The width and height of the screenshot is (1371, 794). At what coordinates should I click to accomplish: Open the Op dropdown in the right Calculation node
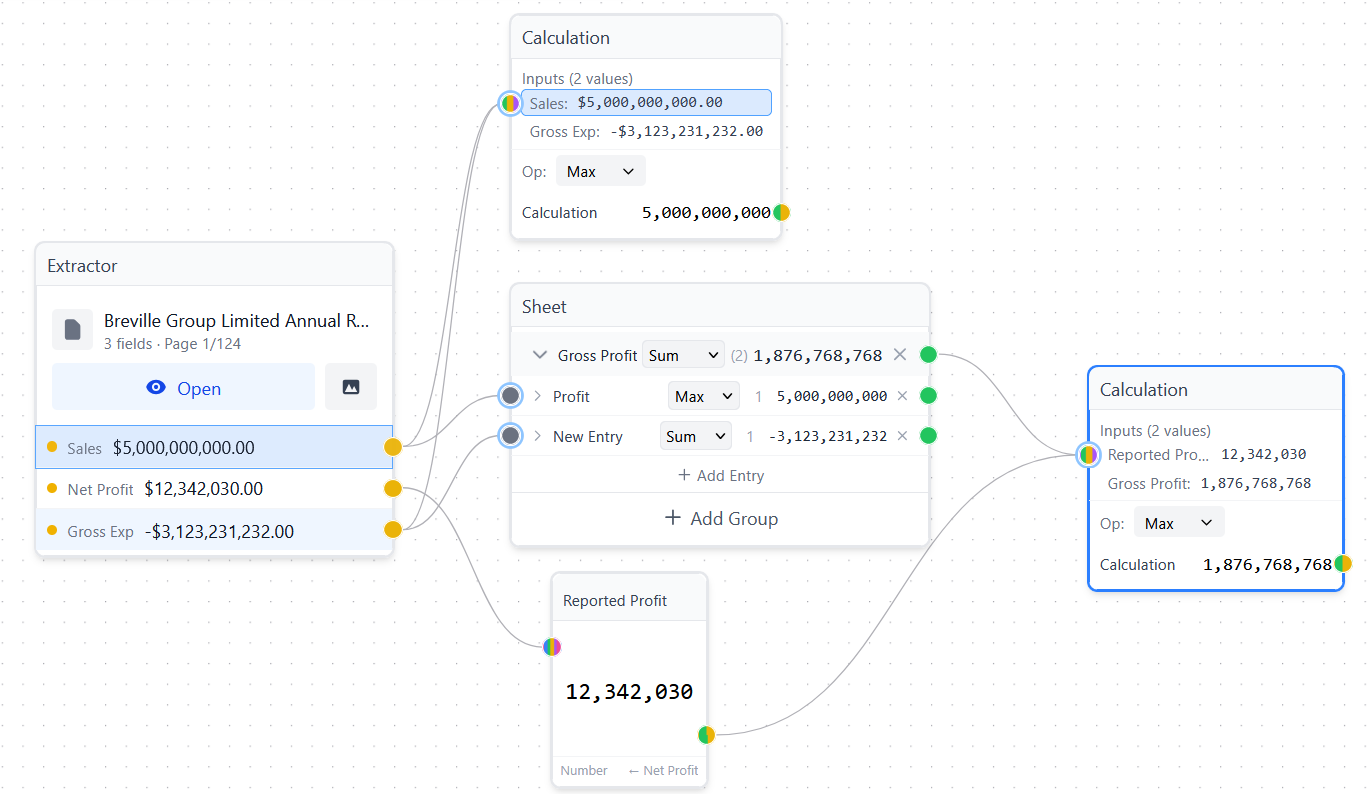coord(1179,521)
